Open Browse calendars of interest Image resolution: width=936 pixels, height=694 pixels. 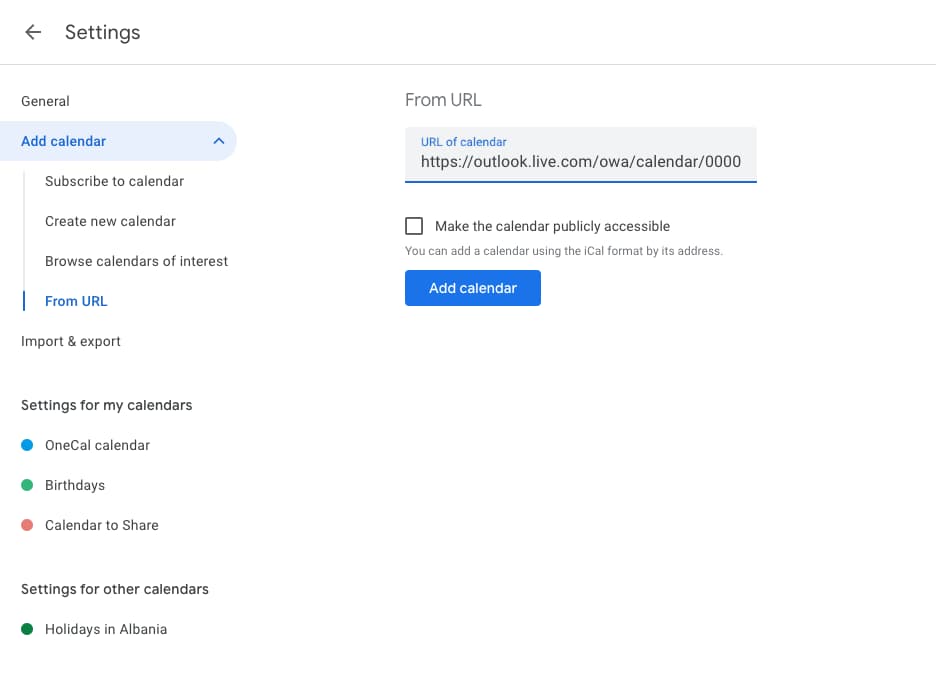click(x=137, y=261)
